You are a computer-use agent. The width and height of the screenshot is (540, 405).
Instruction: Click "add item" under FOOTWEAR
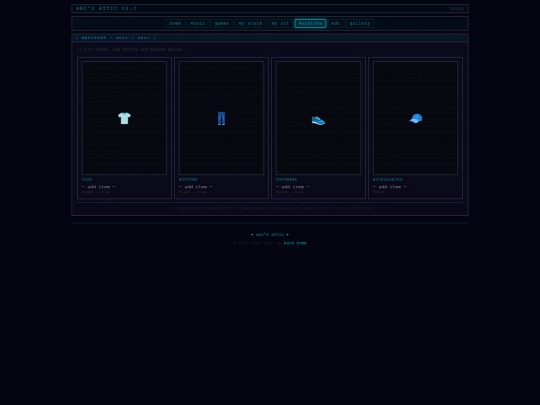coord(293,187)
